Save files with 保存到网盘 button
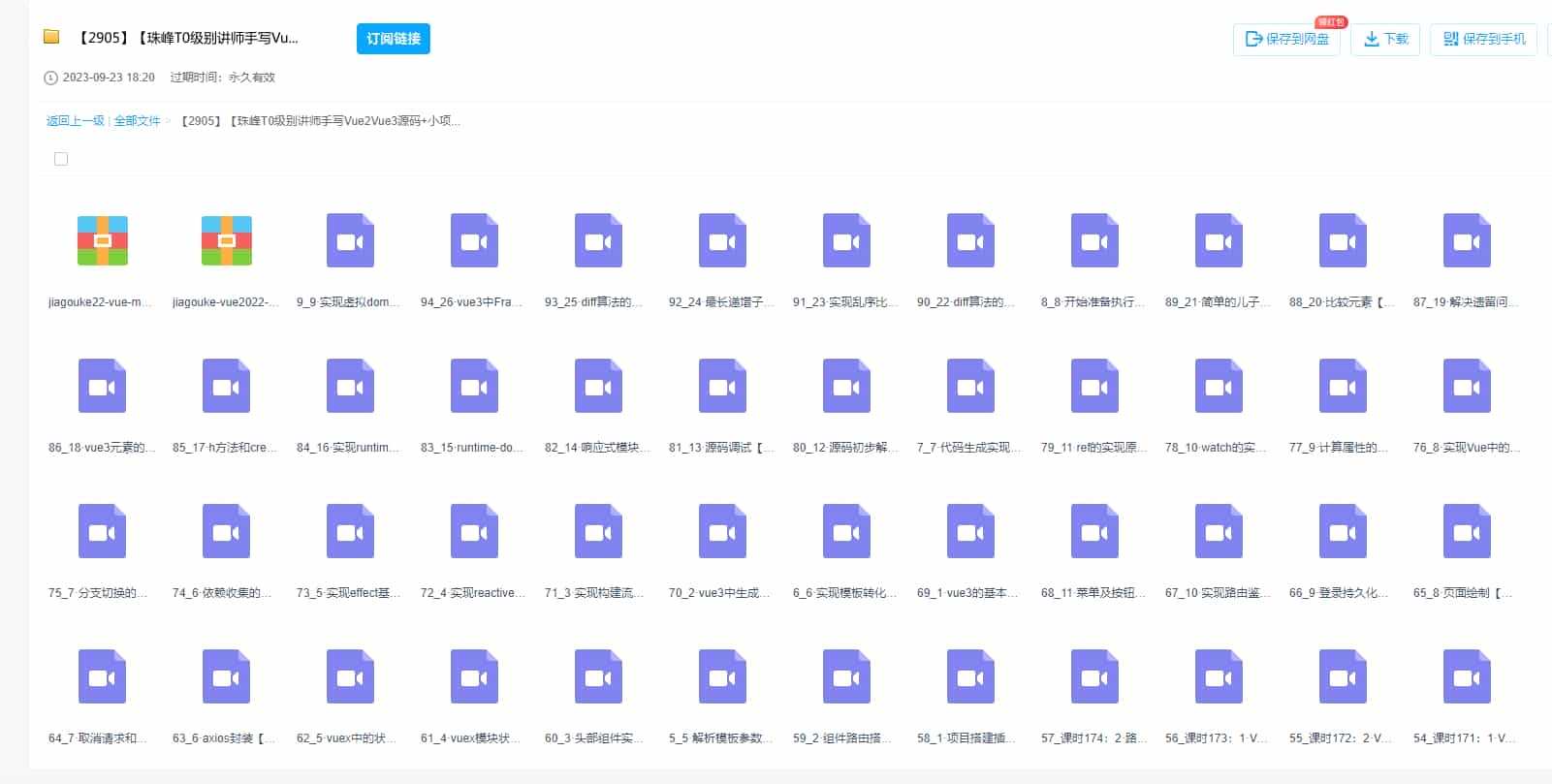Viewport: 1552px width, 784px height. (x=1286, y=39)
